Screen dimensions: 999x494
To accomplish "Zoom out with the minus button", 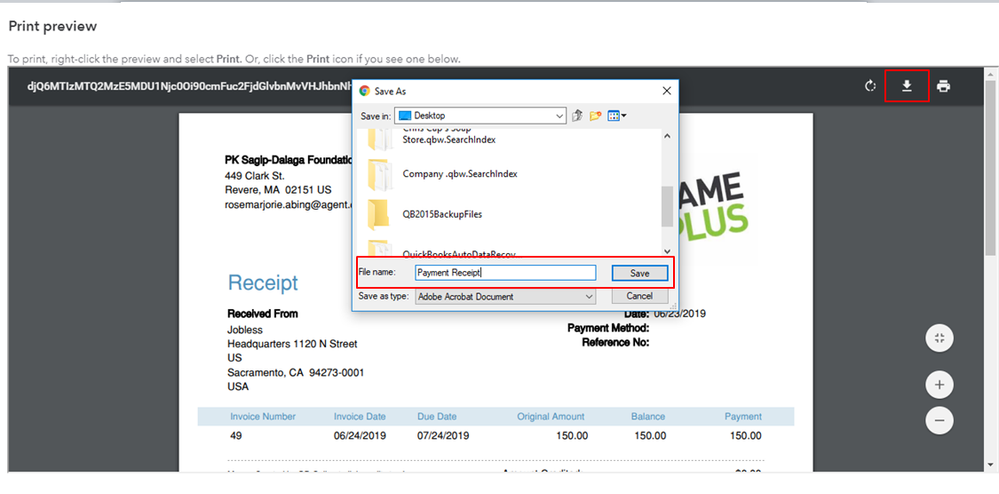I will [x=939, y=421].
